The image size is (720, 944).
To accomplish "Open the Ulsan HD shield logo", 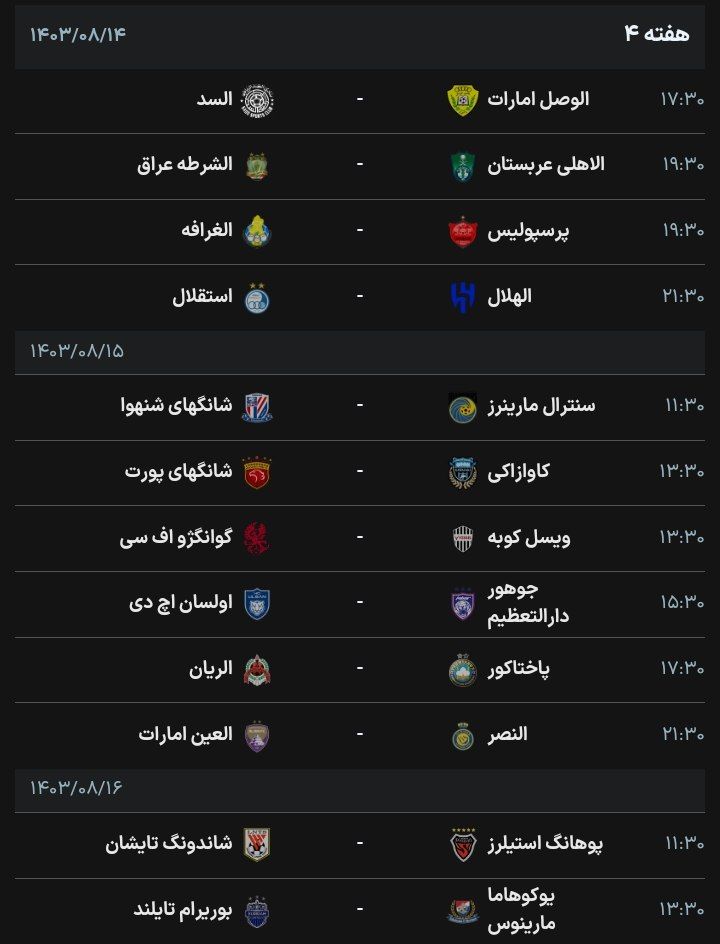I will pos(258,603).
